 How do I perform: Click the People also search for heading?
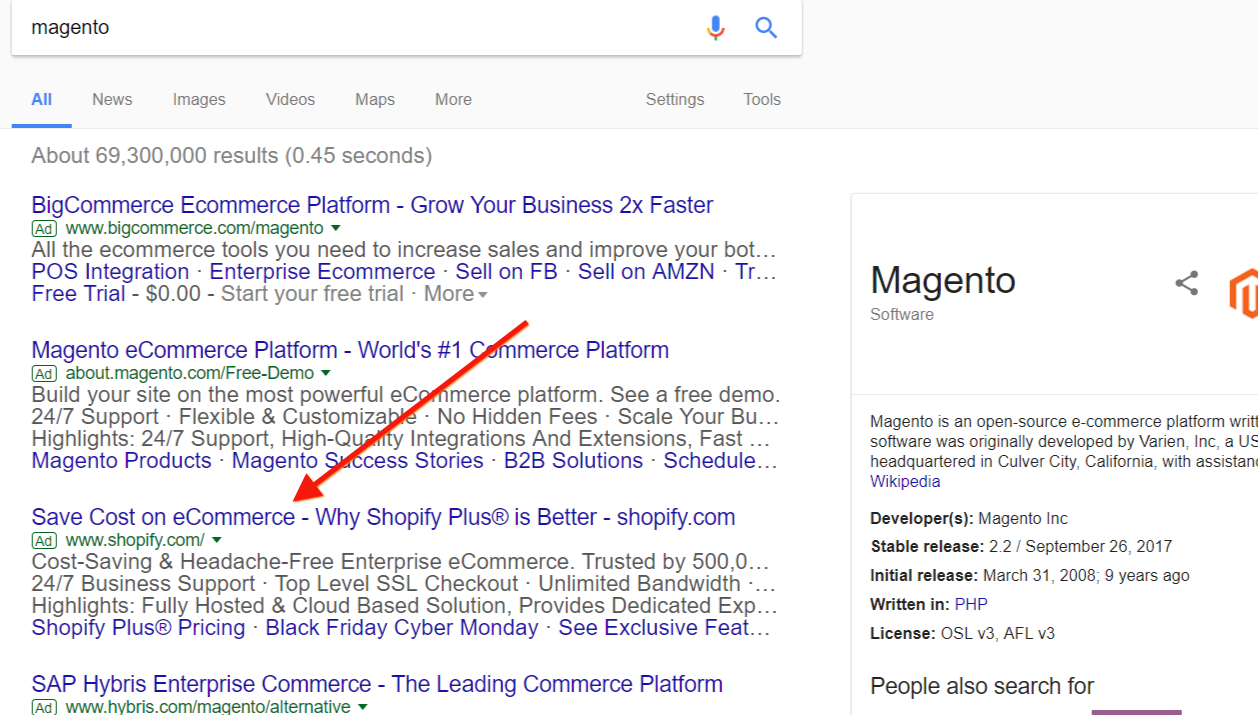(x=982, y=686)
